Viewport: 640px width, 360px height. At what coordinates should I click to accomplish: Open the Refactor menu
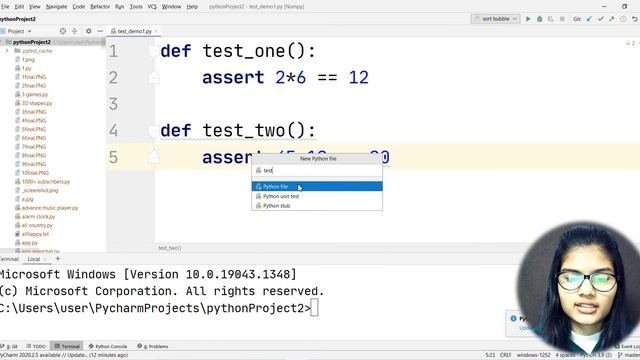100,7
